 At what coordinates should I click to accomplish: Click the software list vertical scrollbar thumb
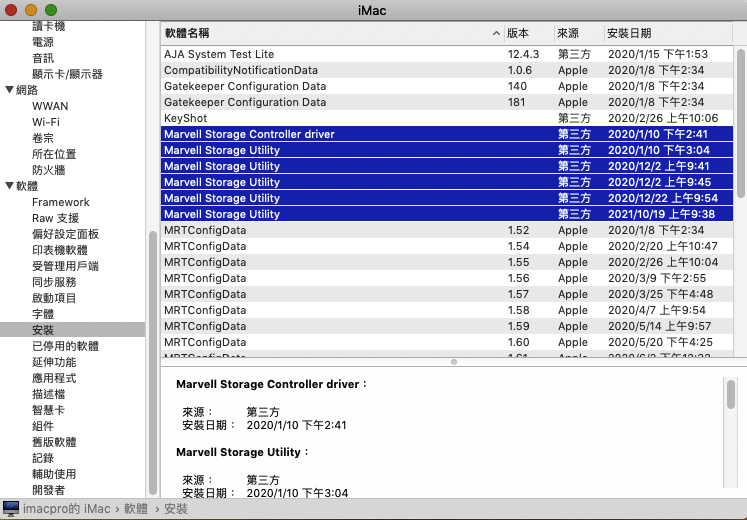point(741,123)
